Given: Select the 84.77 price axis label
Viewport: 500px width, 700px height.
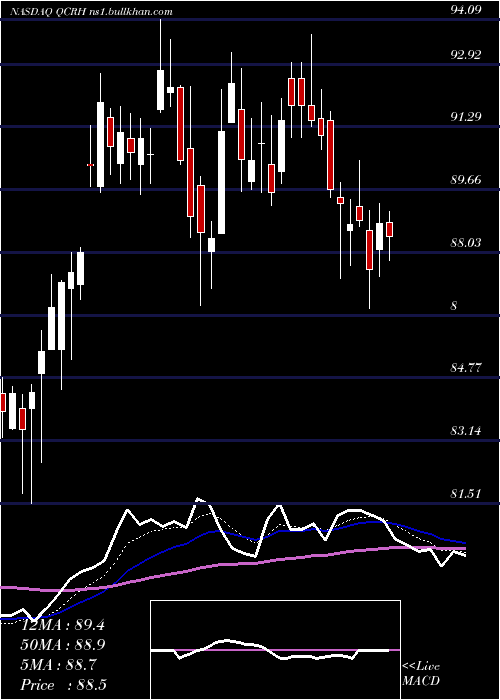Looking at the screenshot, I should point(466,368).
